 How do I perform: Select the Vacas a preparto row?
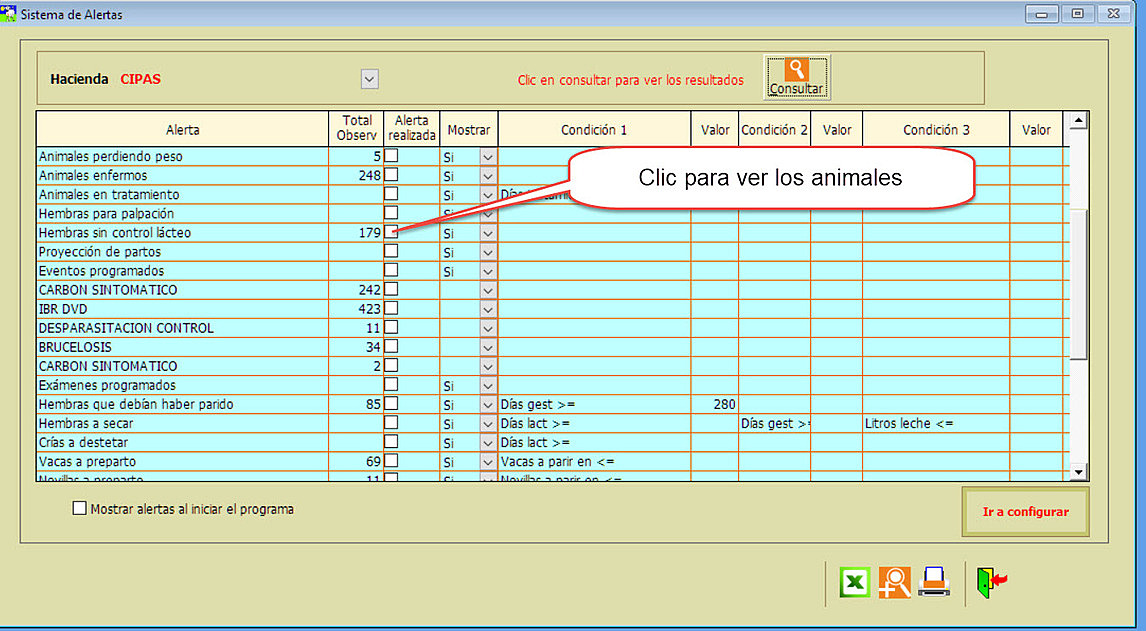pyautogui.click(x=180, y=462)
